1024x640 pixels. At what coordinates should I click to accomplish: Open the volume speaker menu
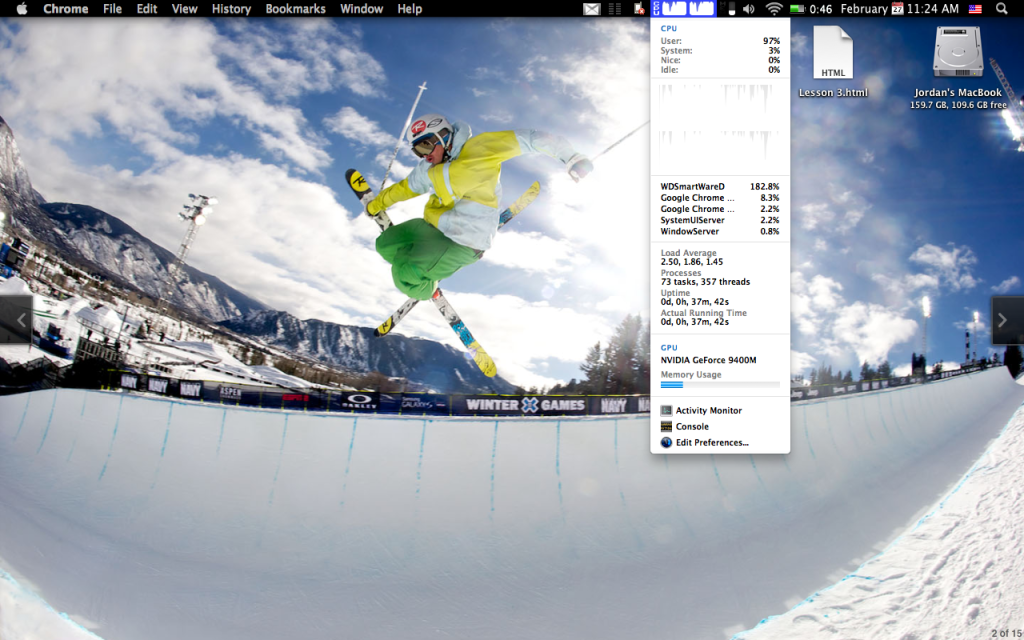749,8
